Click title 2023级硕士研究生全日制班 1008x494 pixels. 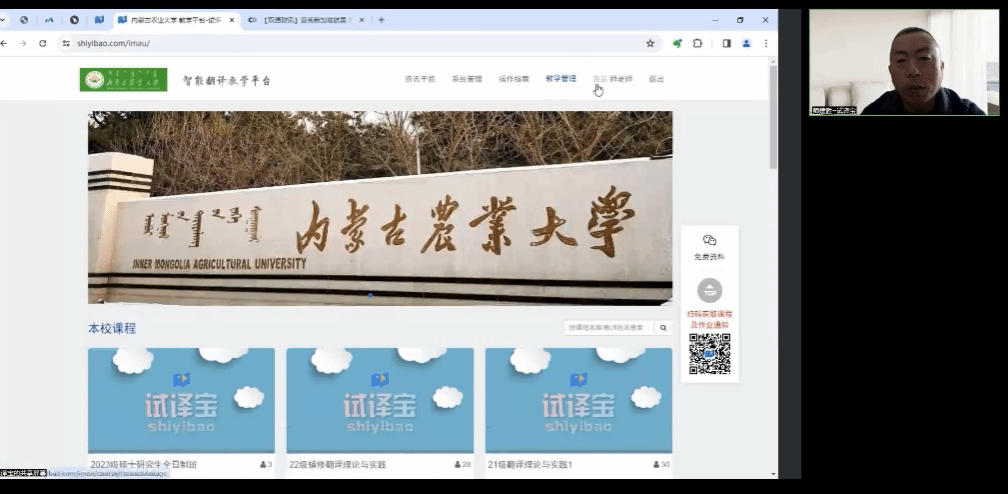143,464
